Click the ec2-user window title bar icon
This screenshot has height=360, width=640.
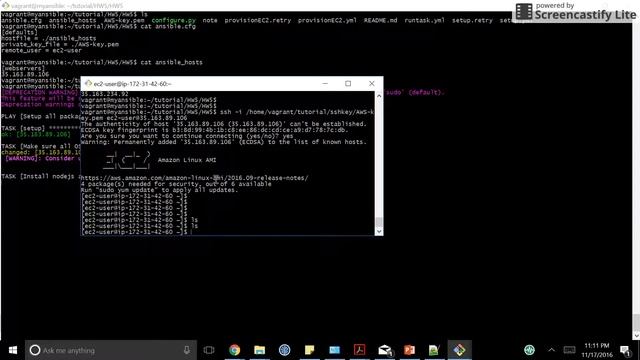coord(88,83)
